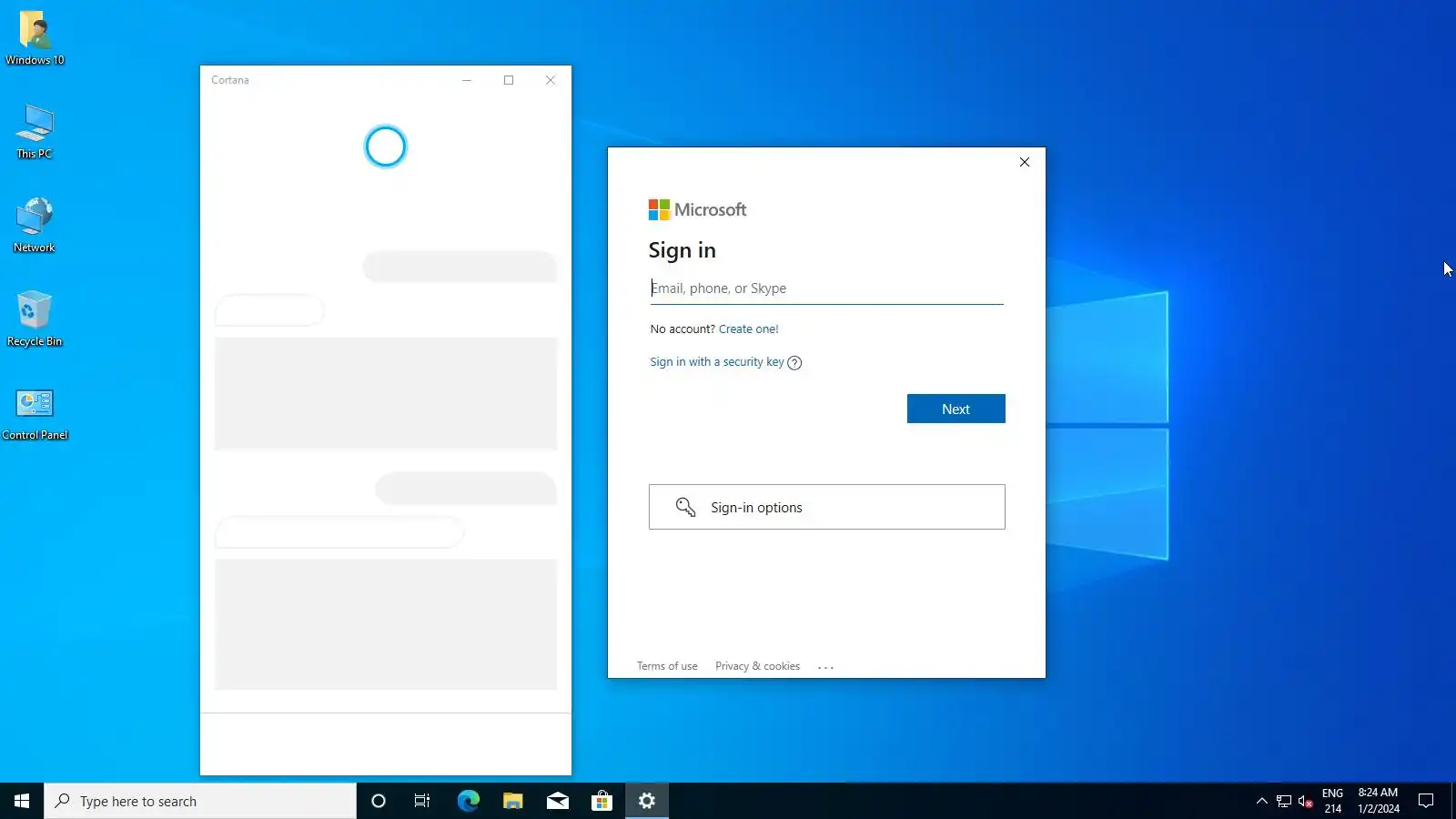1456x819 pixels.
Task: Open the Windows Start menu
Action: pos(22,801)
